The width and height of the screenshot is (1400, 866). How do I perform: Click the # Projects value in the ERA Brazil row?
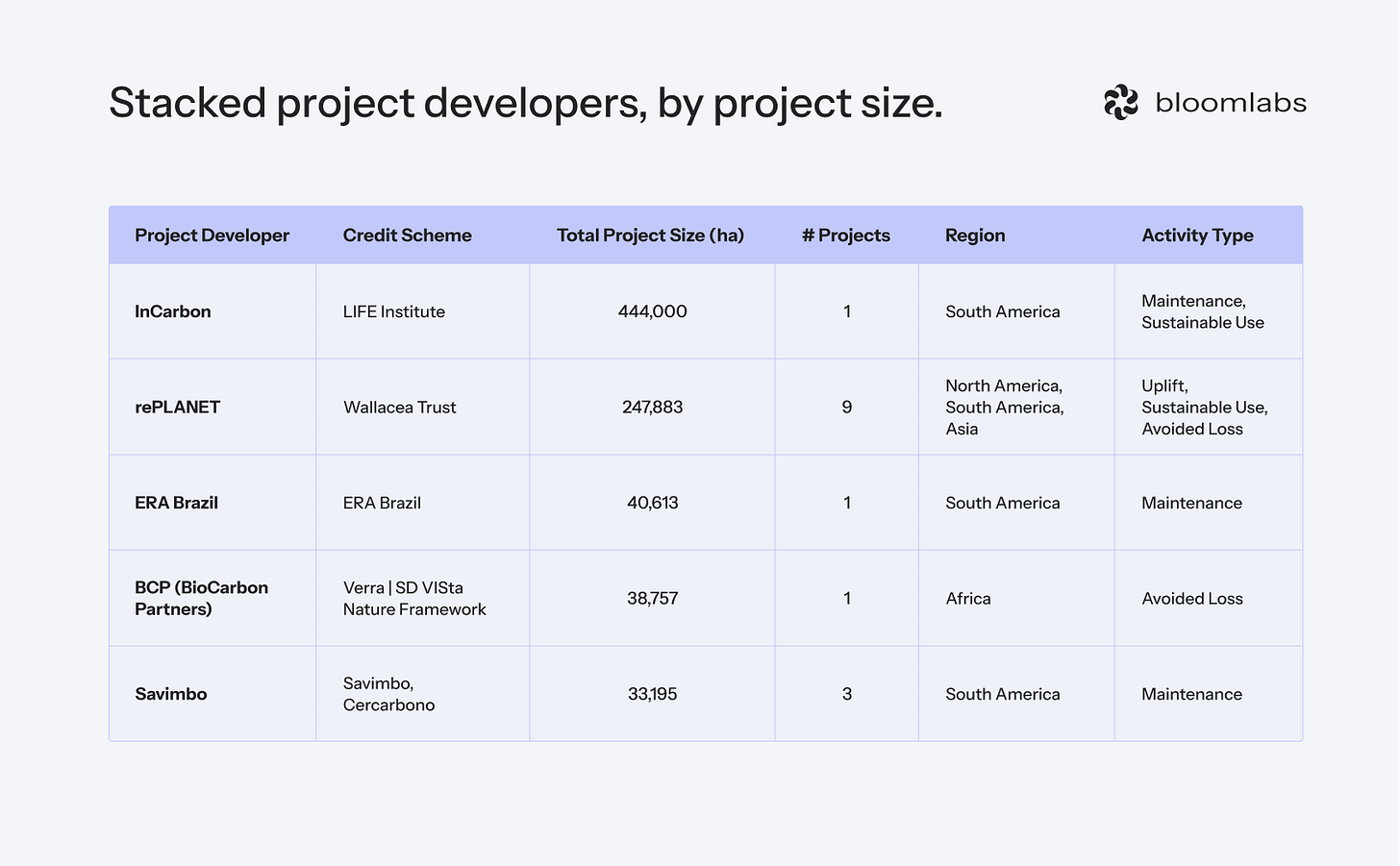[x=847, y=503]
